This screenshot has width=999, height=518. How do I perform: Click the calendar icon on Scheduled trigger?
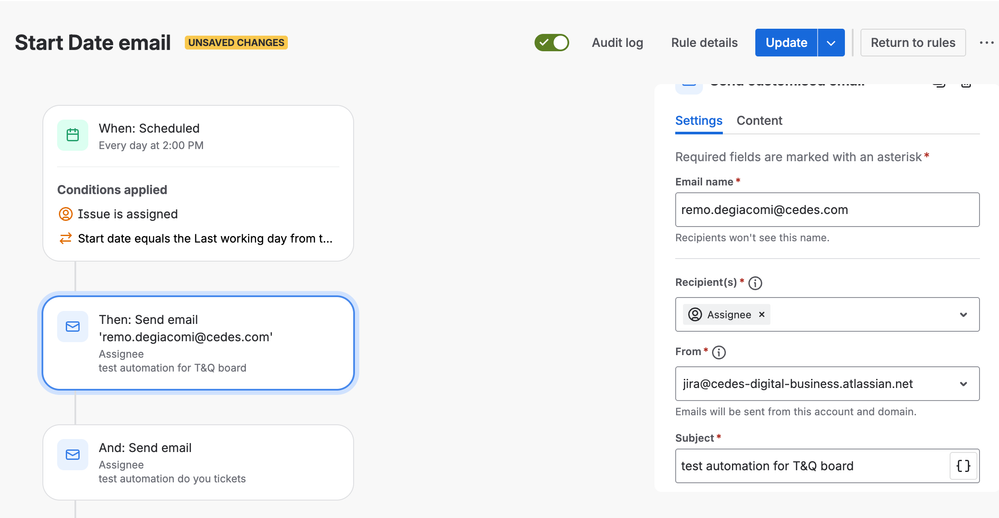pyautogui.click(x=73, y=135)
